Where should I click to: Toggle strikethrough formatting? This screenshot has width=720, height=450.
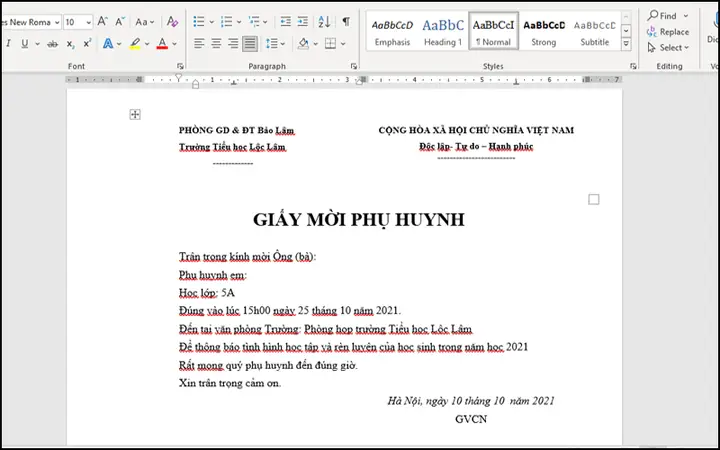pyautogui.click(x=53, y=44)
